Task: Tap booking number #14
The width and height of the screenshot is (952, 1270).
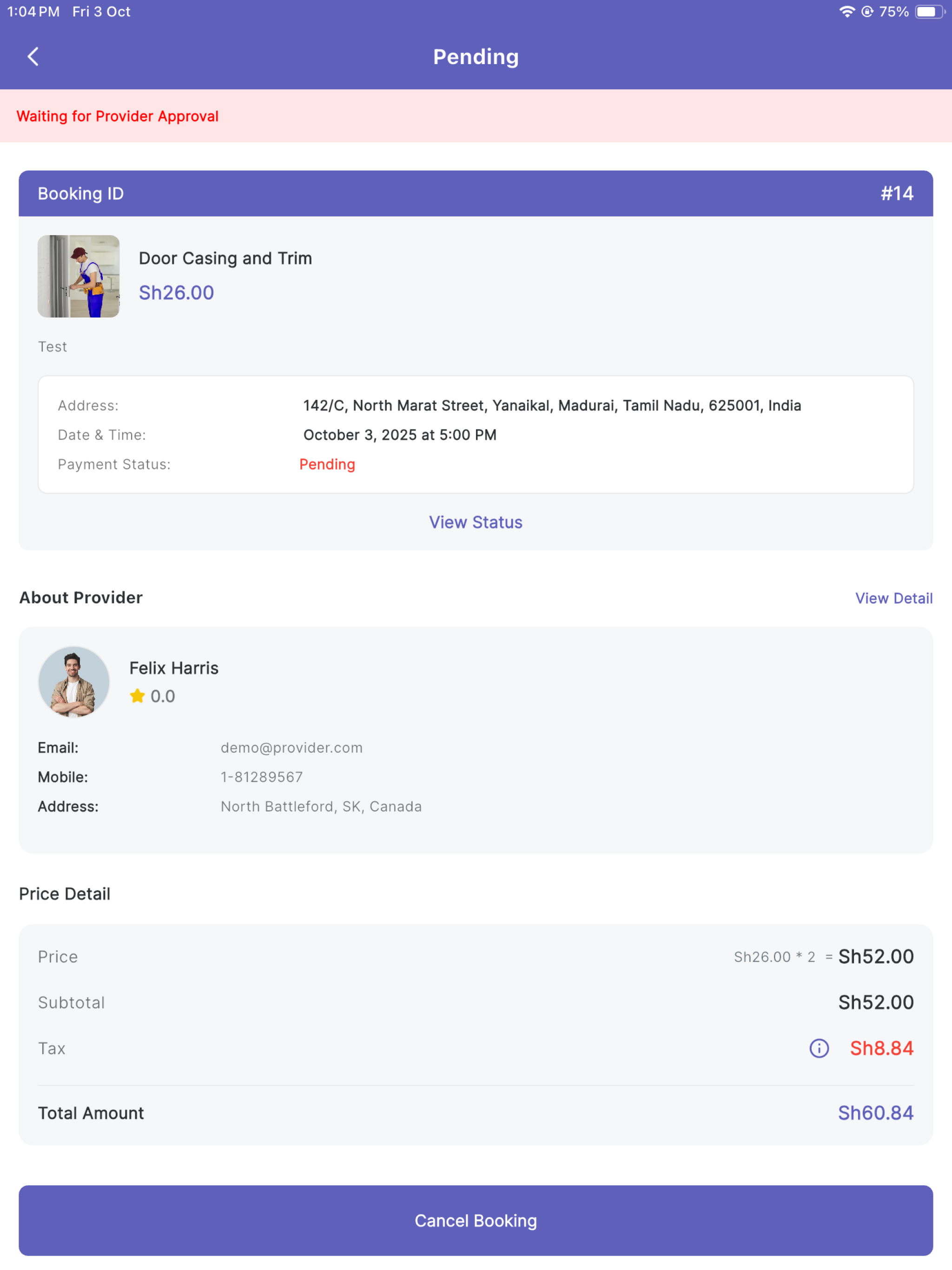Action: 897,193
